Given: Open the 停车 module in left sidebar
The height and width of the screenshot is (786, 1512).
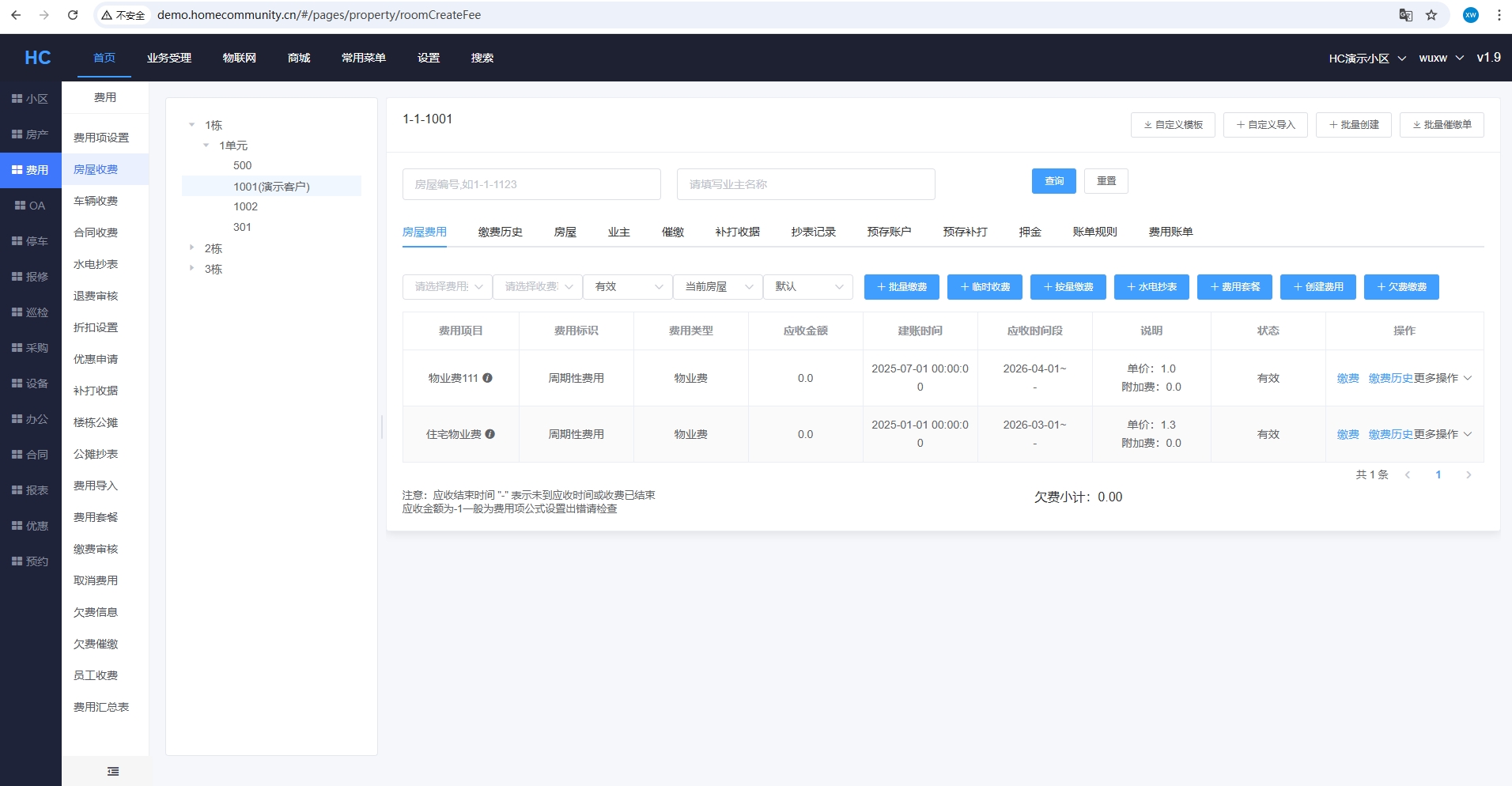Looking at the screenshot, I should tap(30, 241).
